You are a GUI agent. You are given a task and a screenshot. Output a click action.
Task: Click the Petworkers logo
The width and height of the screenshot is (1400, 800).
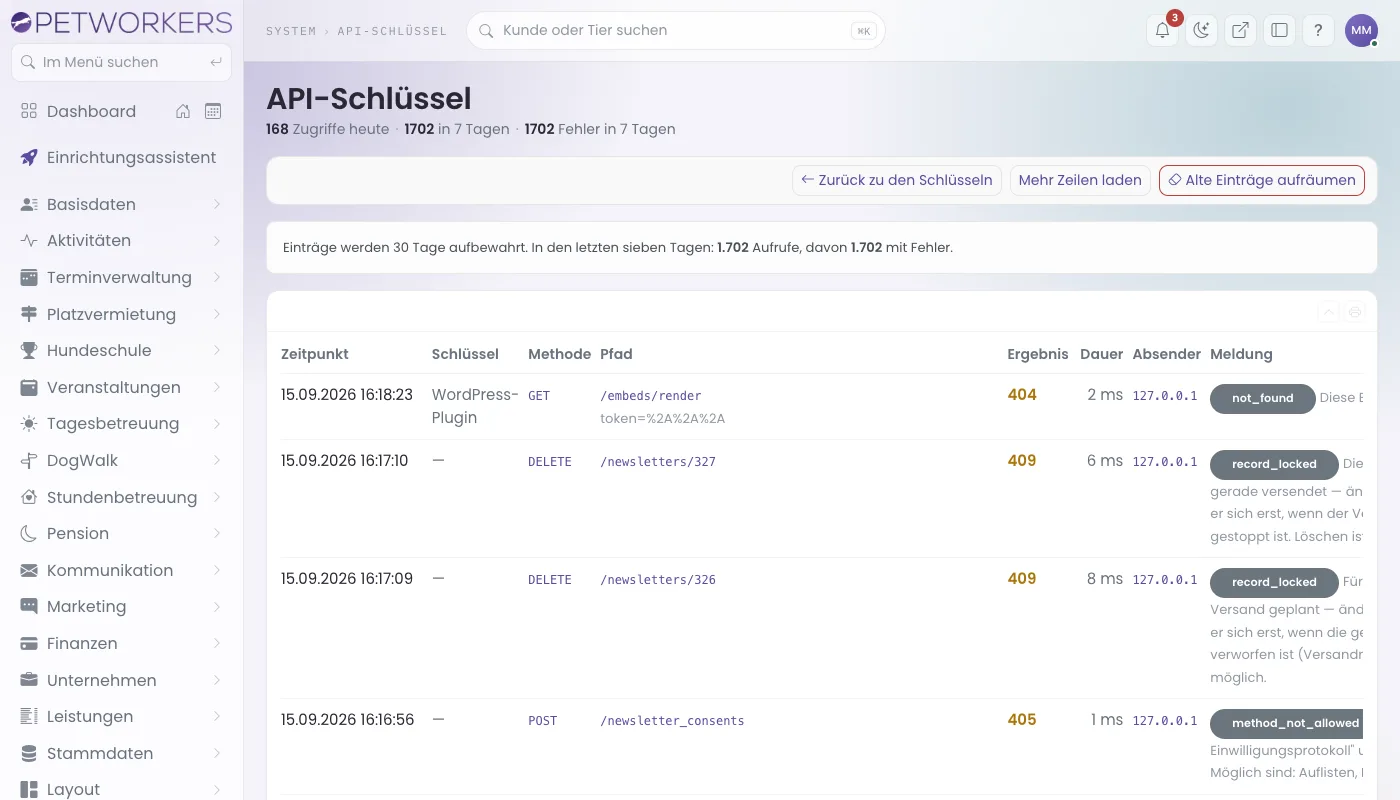(121, 22)
